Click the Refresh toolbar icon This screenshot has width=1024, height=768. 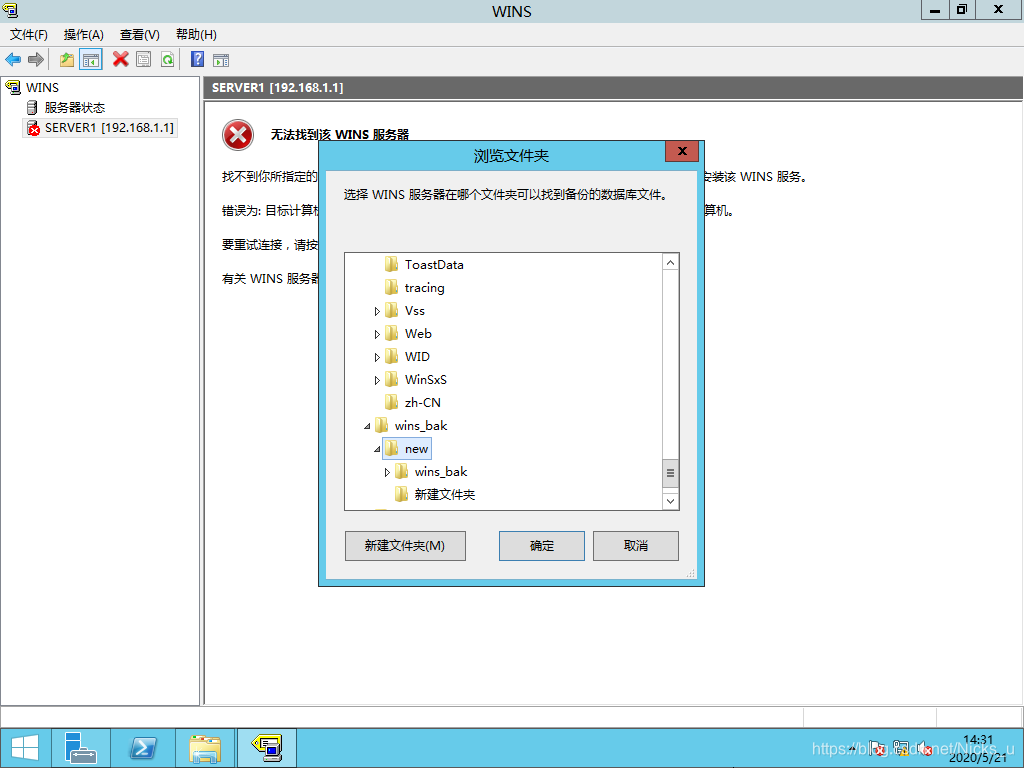pos(168,60)
